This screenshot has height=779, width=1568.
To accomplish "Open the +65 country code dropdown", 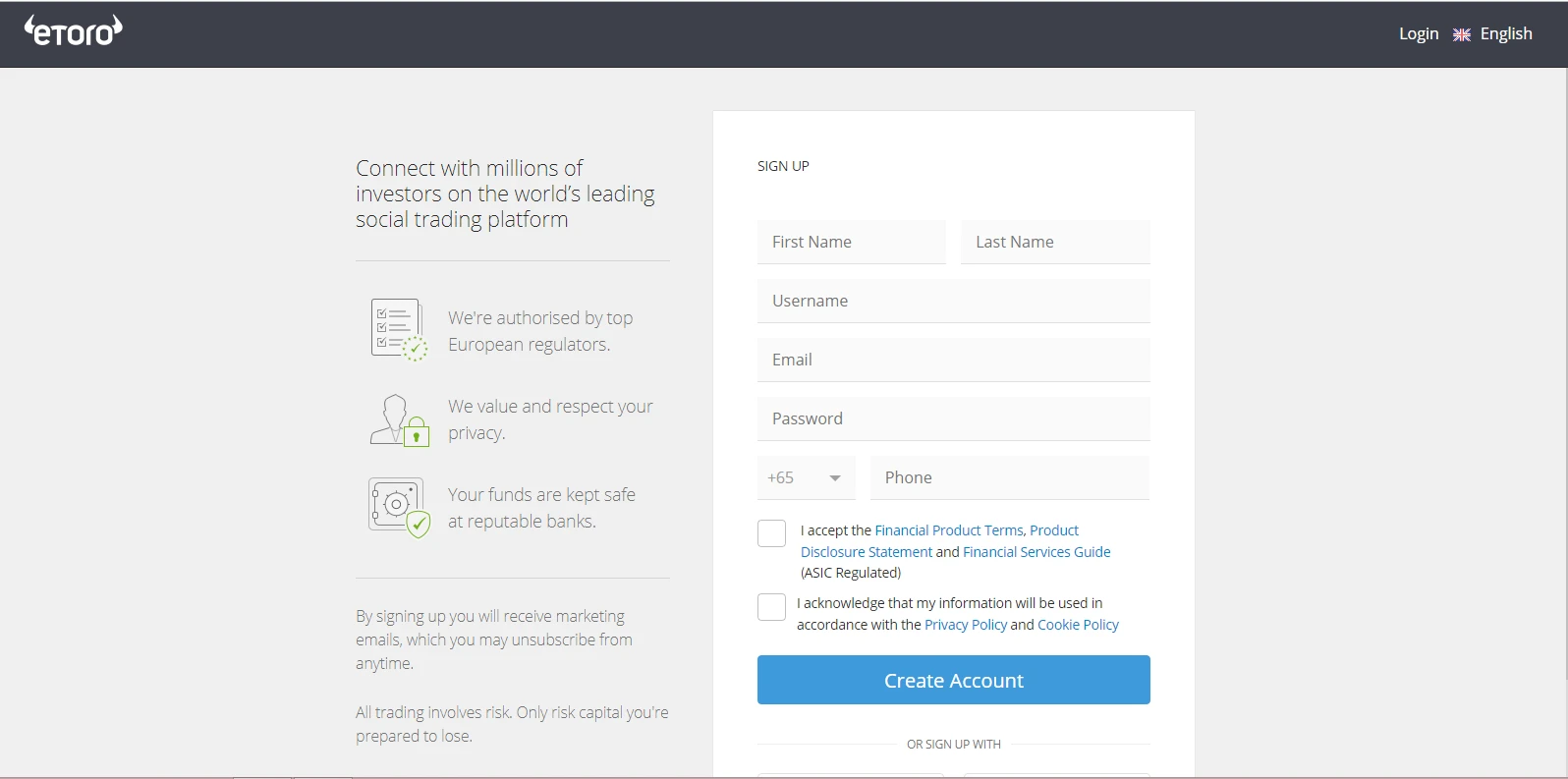I will (x=806, y=478).
